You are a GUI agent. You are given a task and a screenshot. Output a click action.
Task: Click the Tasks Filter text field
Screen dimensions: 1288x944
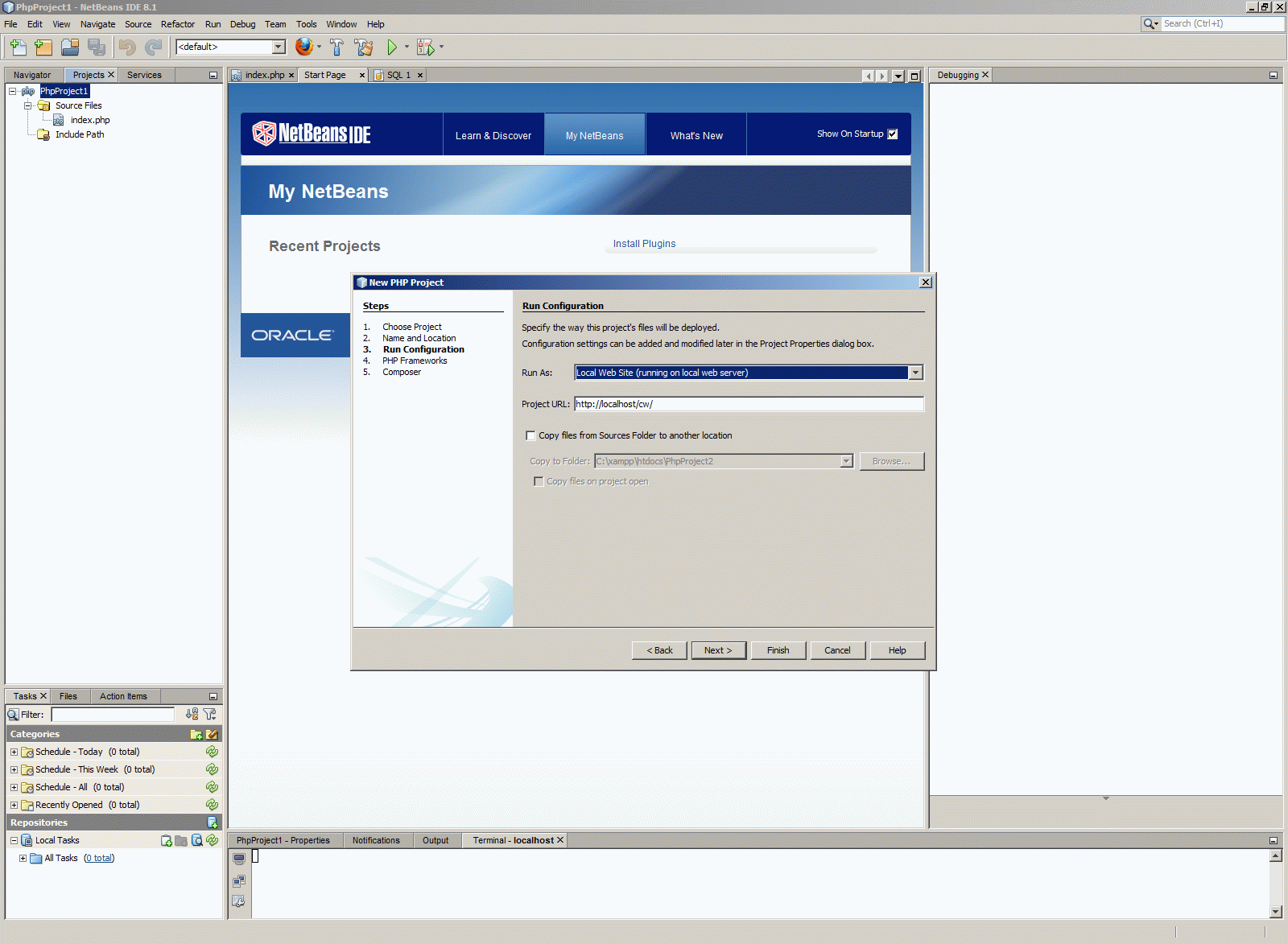tap(113, 714)
